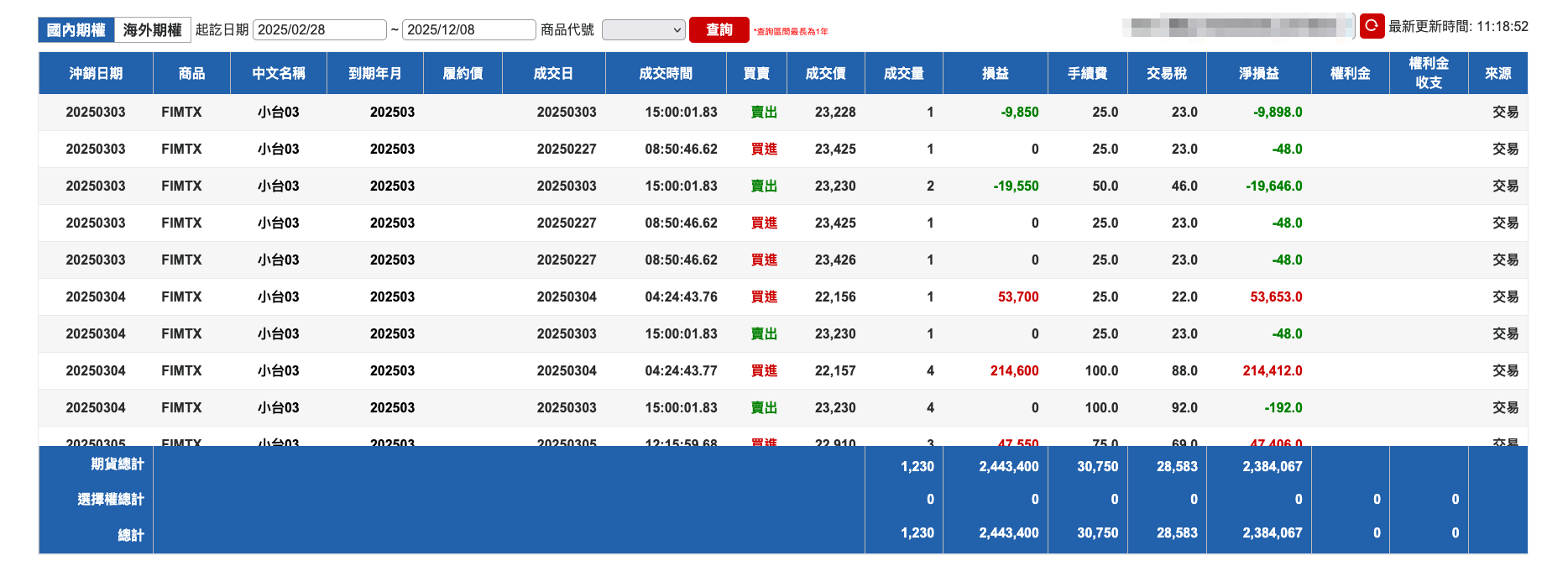Click the 53,700 profit cell
Image resolution: width=1568 pixels, height=577 pixels.
tap(1017, 296)
